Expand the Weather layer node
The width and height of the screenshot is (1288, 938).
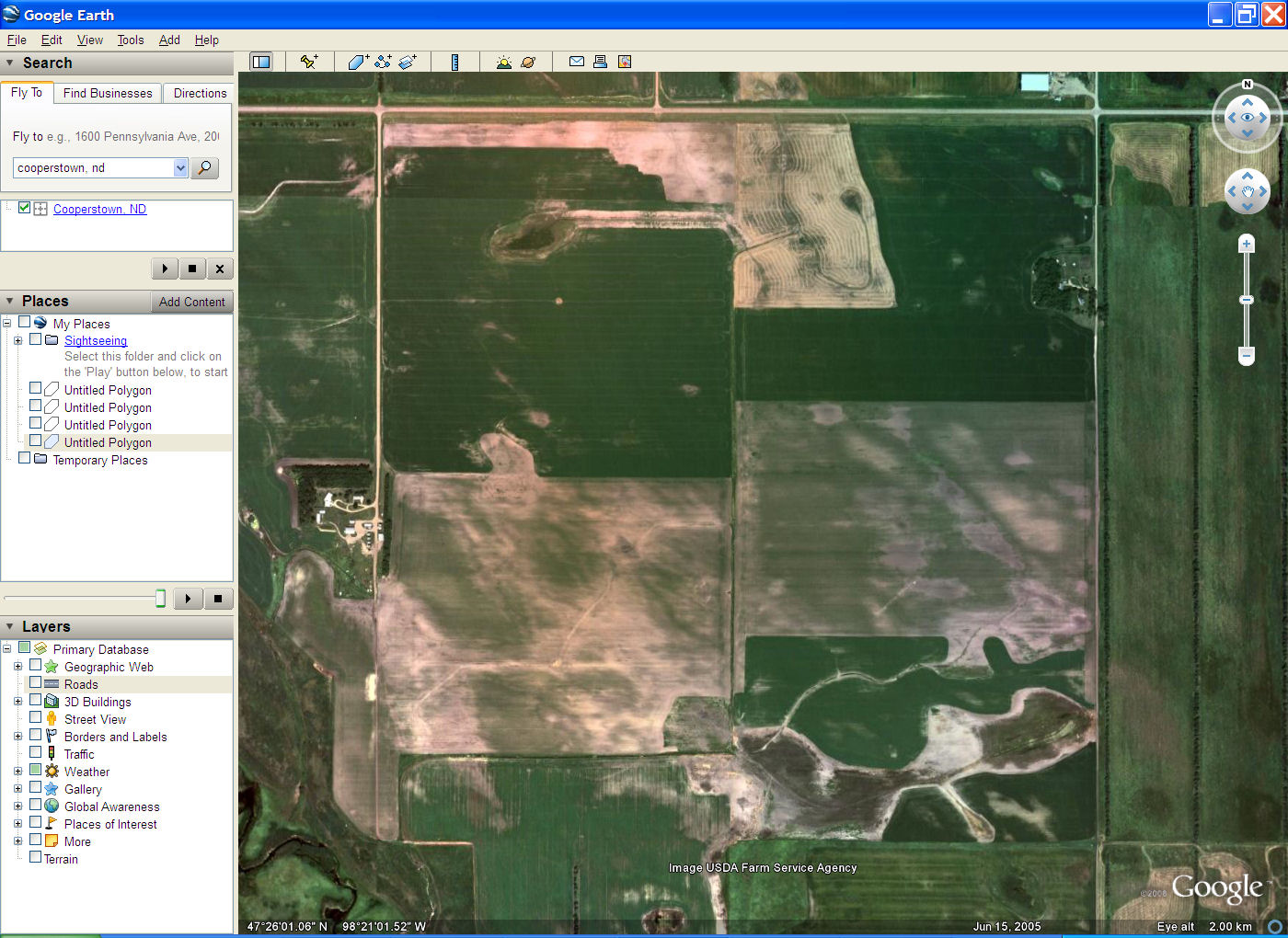tap(17, 772)
